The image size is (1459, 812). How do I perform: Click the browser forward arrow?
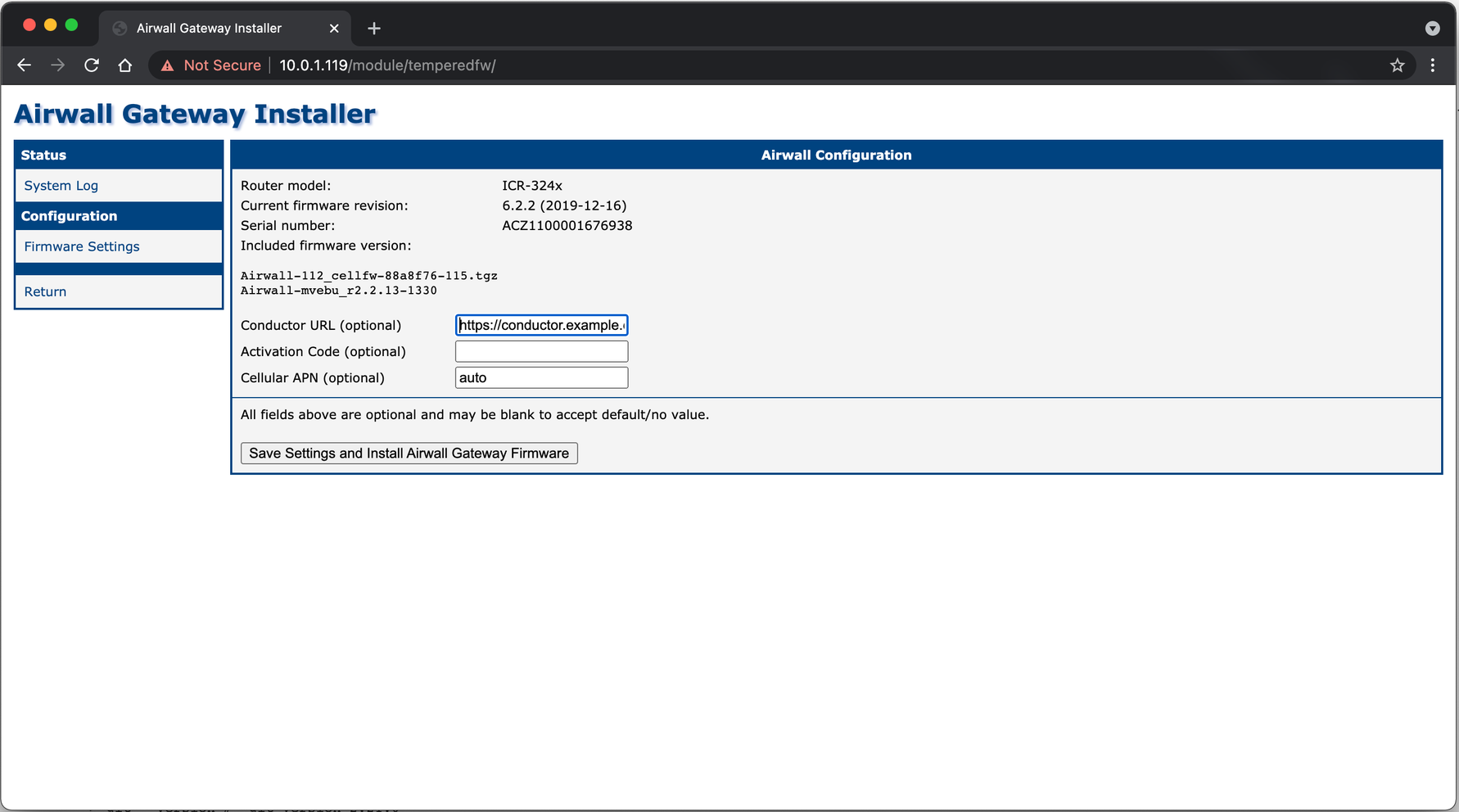(x=57, y=65)
